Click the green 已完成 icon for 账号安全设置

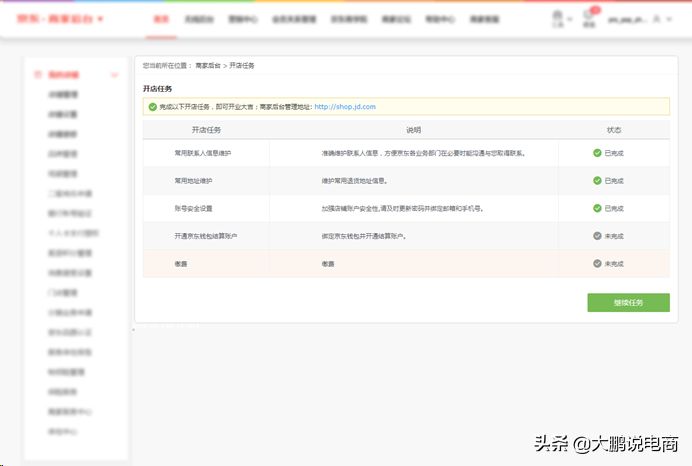pyautogui.click(x=597, y=208)
